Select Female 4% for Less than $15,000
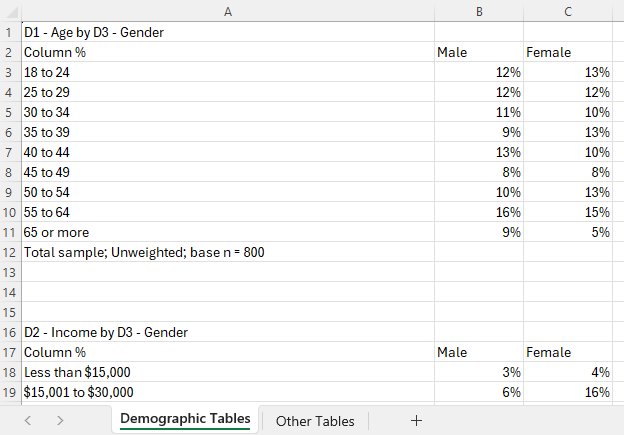 568,372
